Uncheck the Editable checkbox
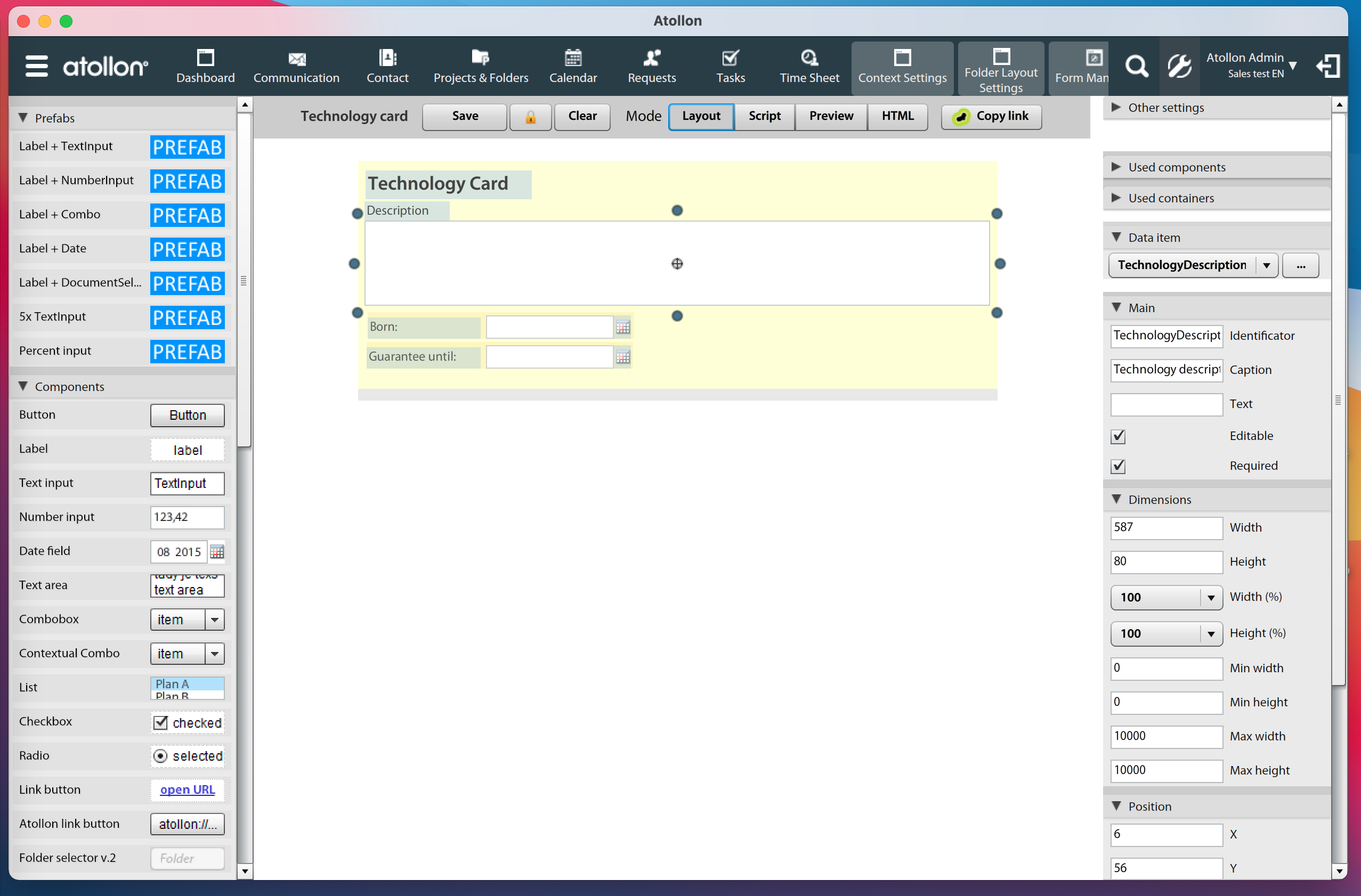 click(1119, 436)
